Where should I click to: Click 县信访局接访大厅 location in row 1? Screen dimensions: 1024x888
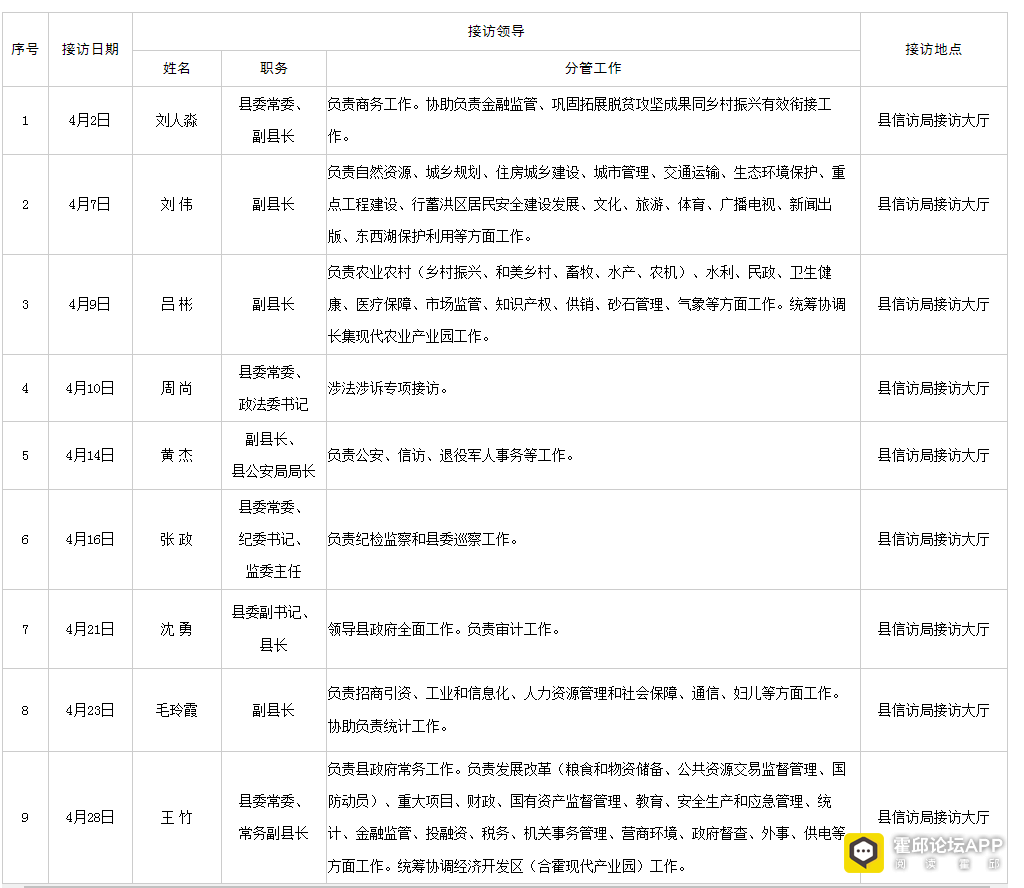click(x=933, y=121)
